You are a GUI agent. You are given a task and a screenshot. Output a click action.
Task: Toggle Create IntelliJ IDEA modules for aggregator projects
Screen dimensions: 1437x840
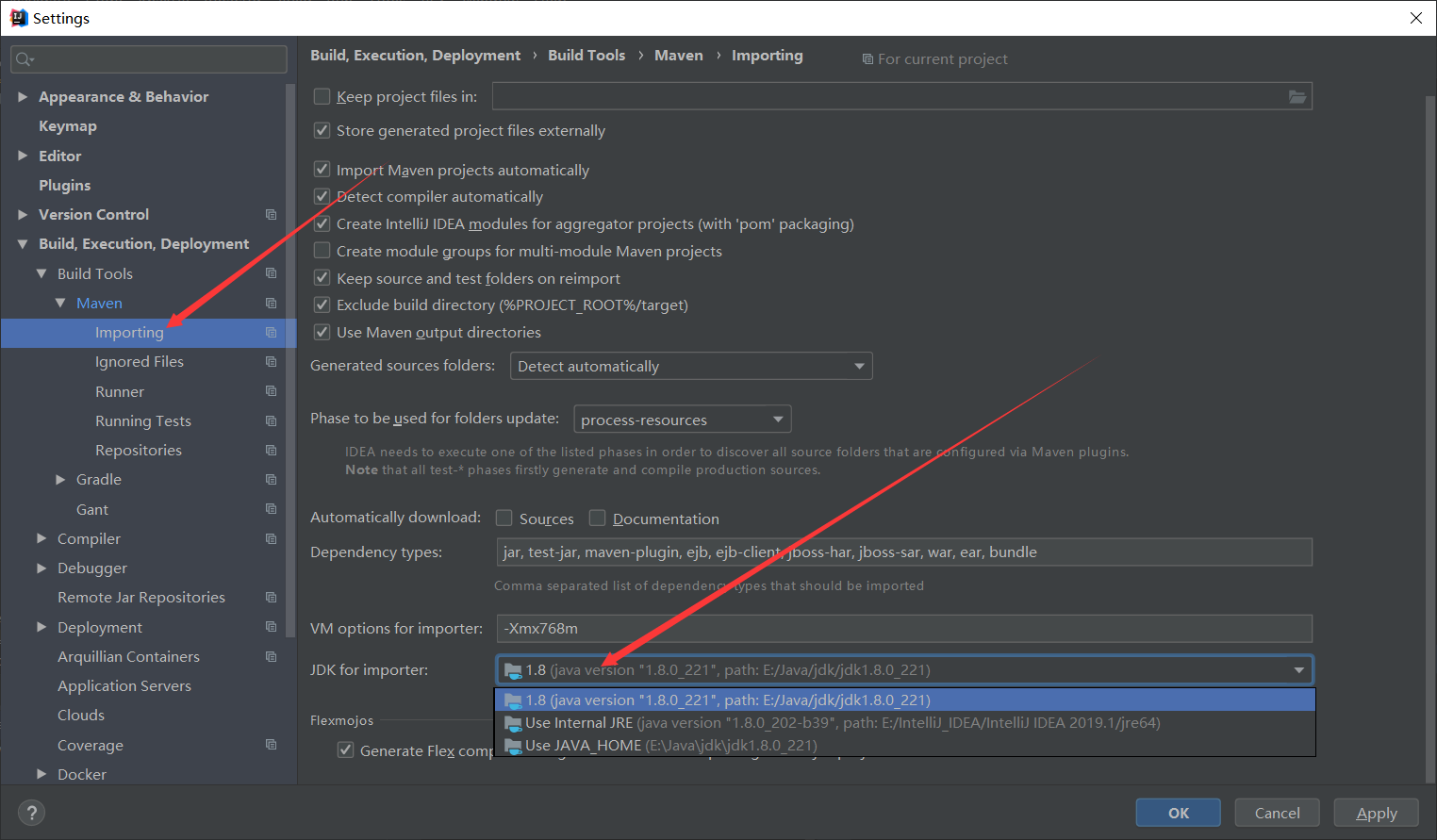click(x=322, y=223)
